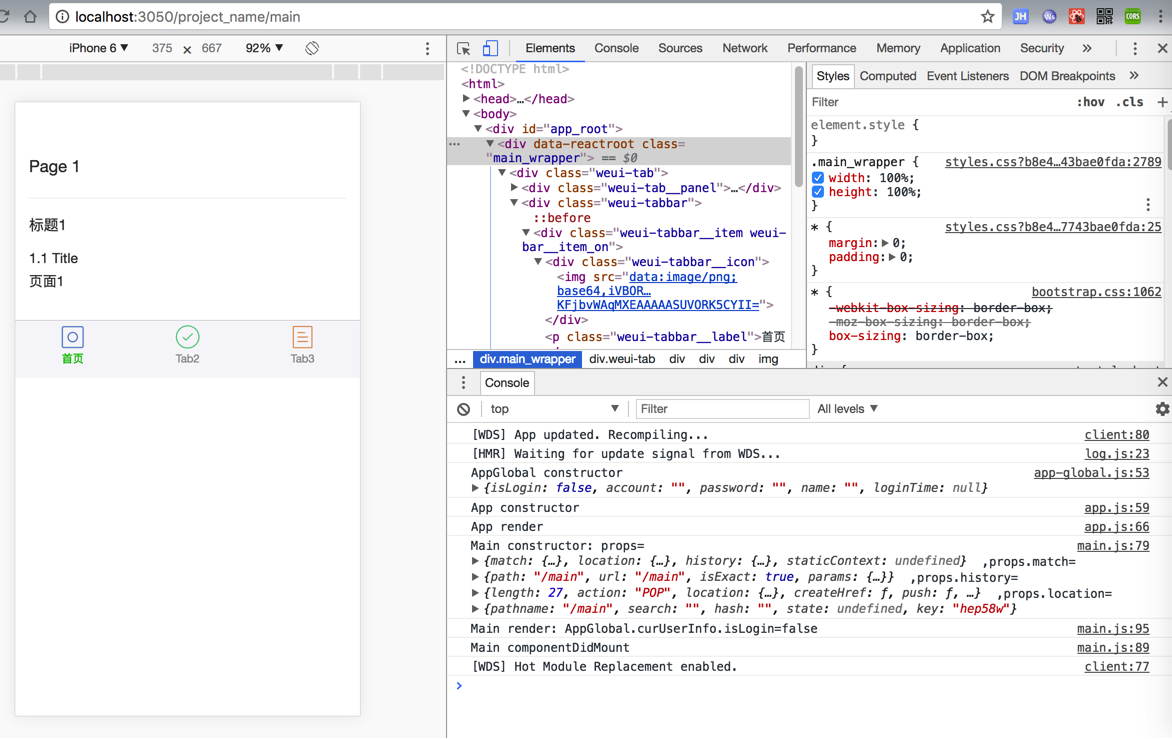
Task: Bookmark page with the star icon
Action: (x=987, y=16)
